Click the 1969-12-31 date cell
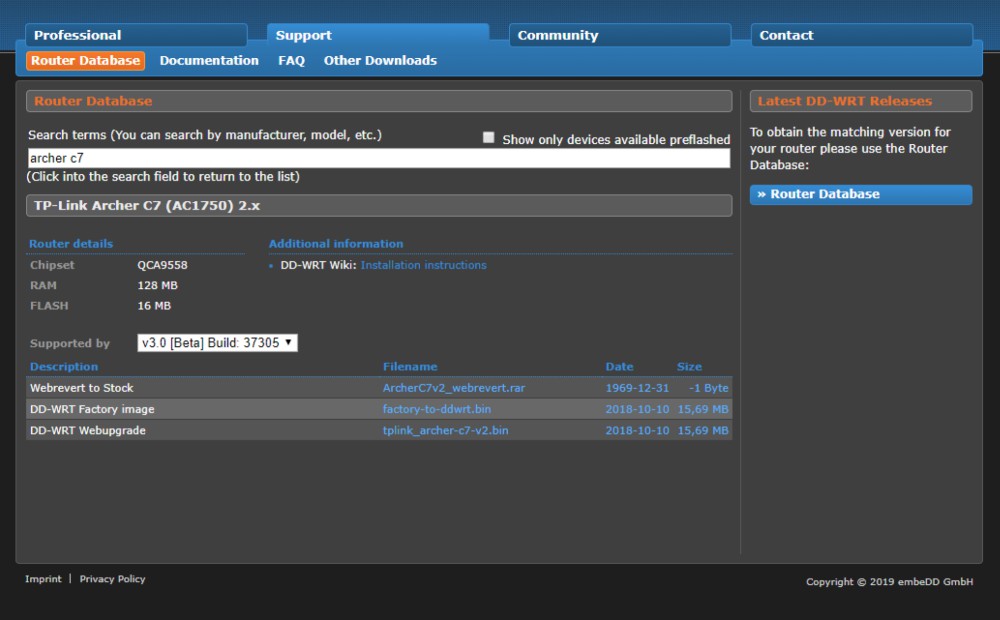 coord(637,388)
